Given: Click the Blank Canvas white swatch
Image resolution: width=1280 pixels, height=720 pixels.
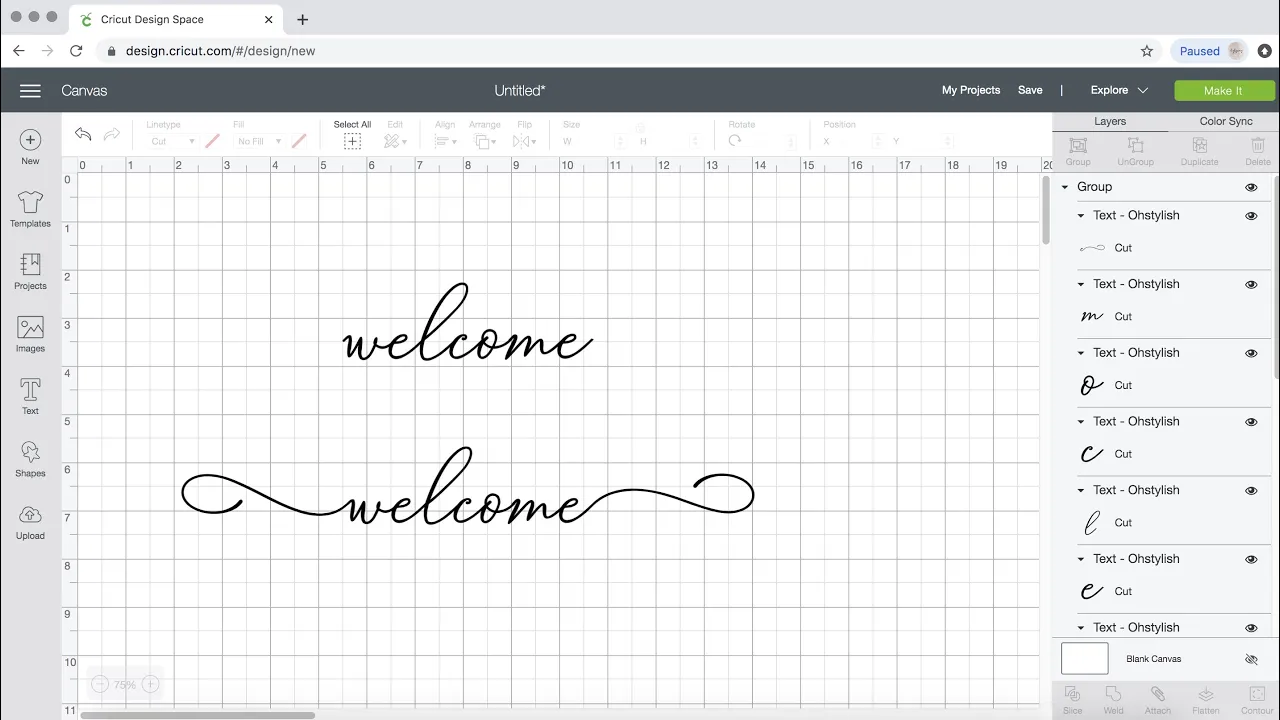Looking at the screenshot, I should point(1085,659).
